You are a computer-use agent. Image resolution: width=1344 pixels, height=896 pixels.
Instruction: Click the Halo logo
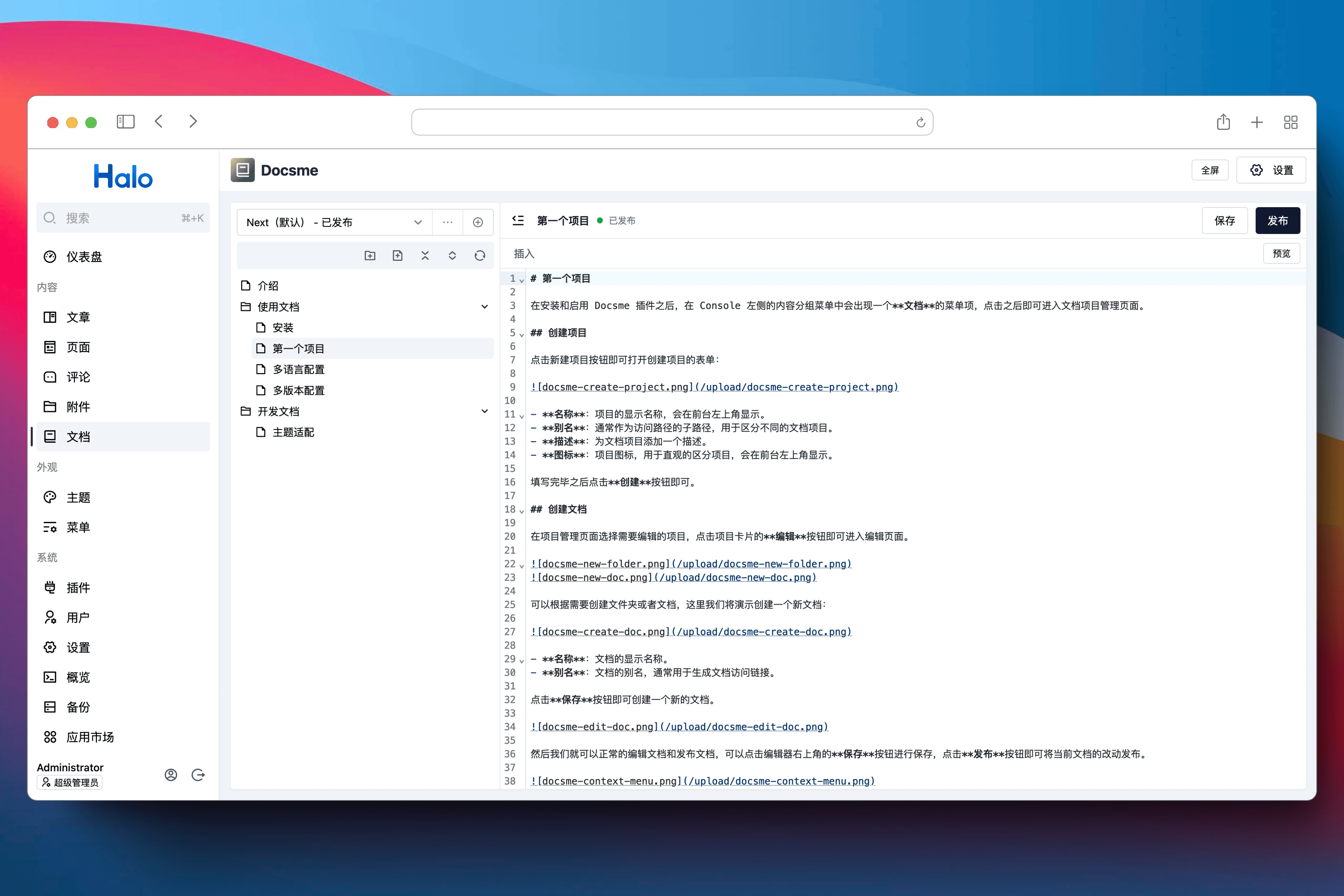click(x=124, y=176)
